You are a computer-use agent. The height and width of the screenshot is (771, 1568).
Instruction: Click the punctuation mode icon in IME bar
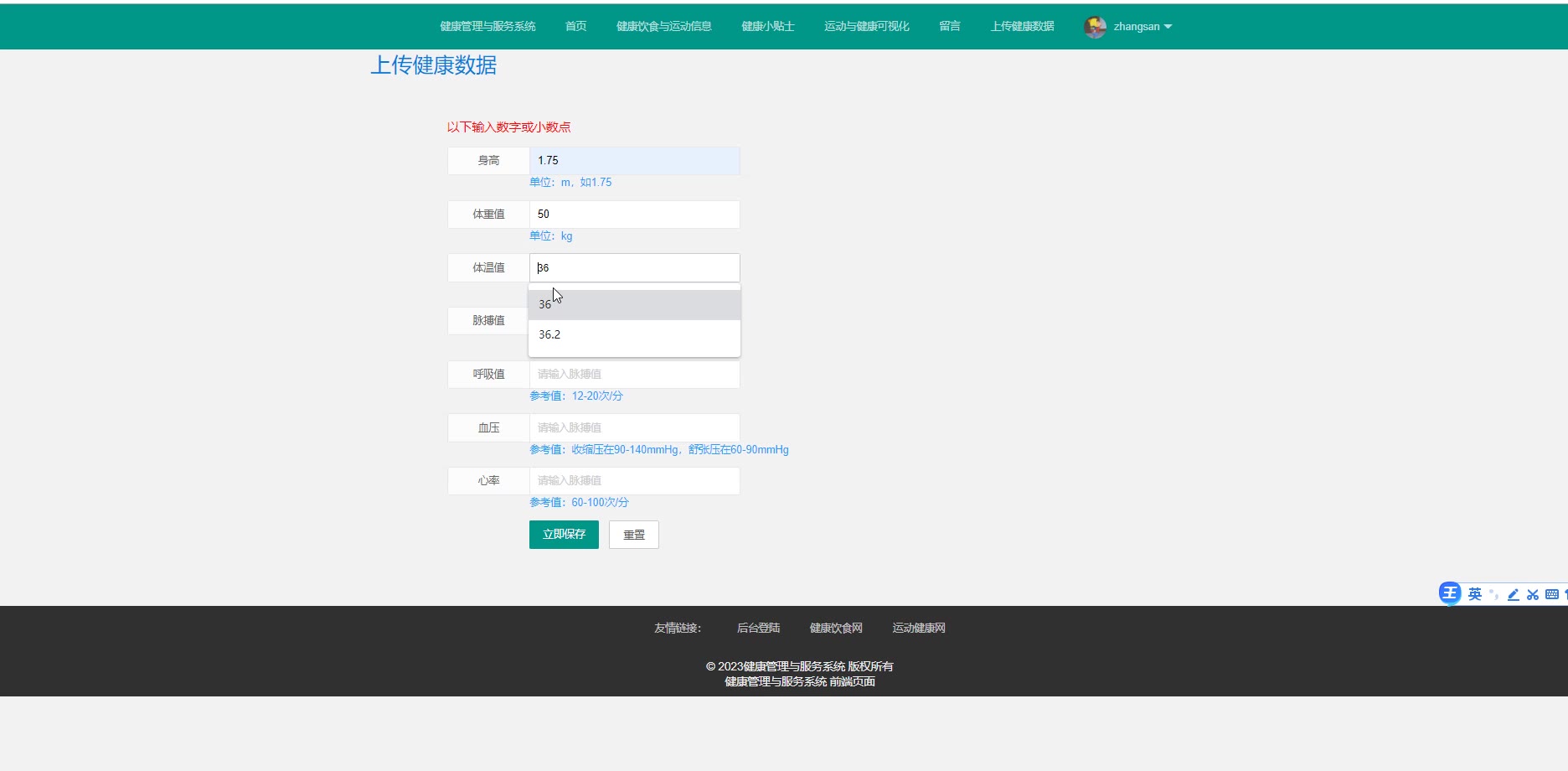pyautogui.click(x=1494, y=594)
